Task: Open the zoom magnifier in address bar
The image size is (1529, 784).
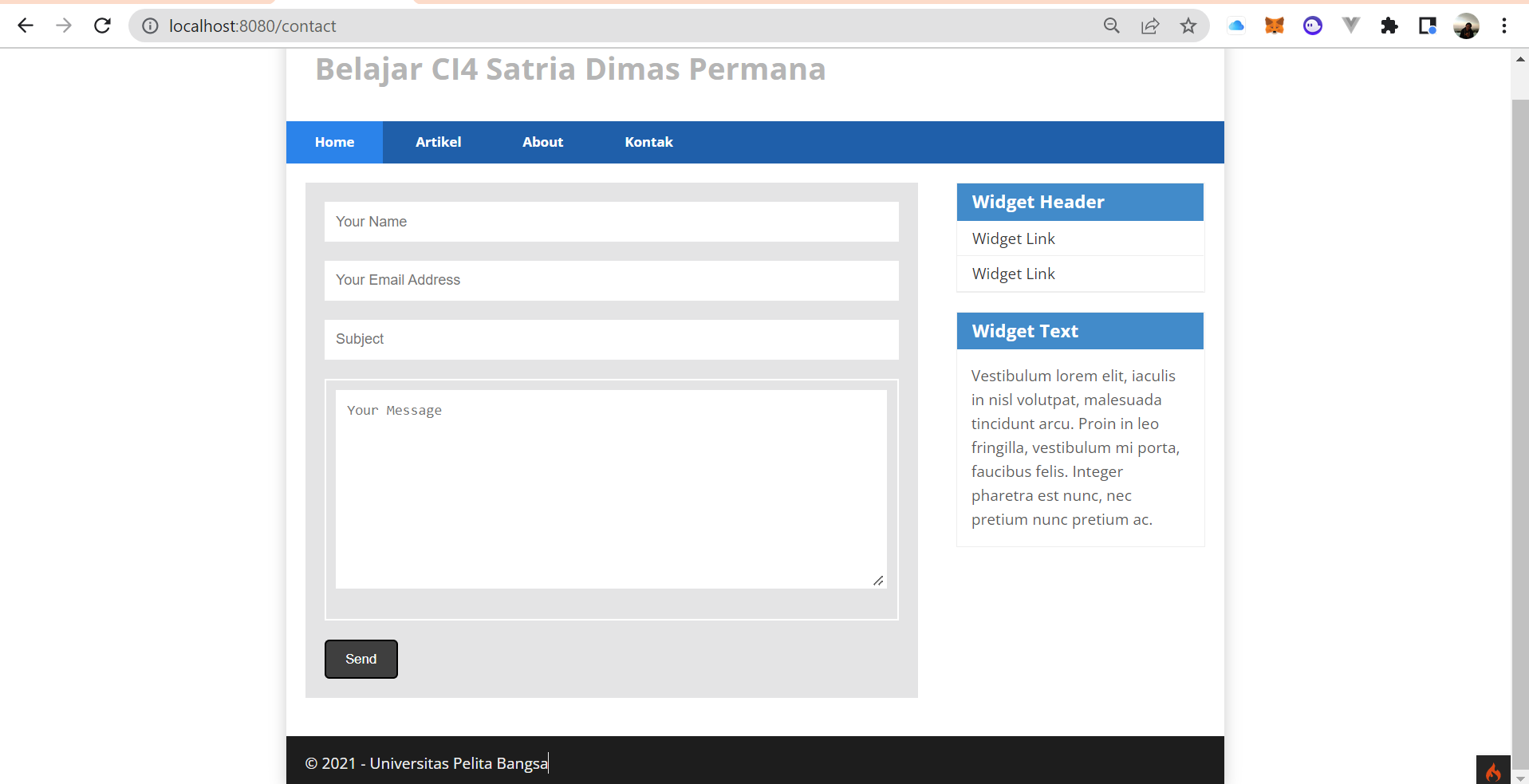Action: pos(1111,26)
